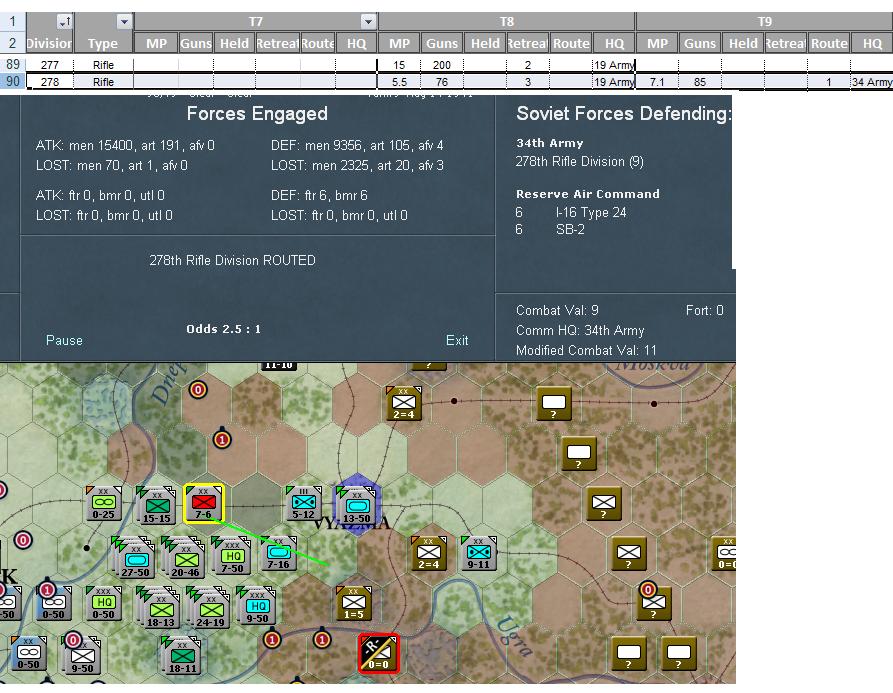Select the 9-11 cyan infantry counter

pyautogui.click(x=479, y=553)
